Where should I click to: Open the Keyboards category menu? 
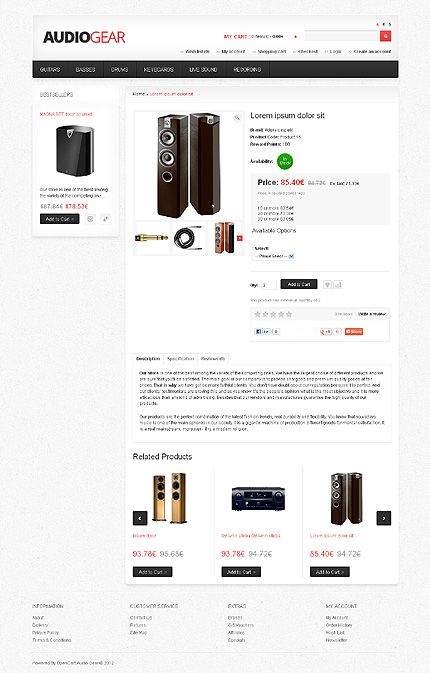pyautogui.click(x=158, y=70)
